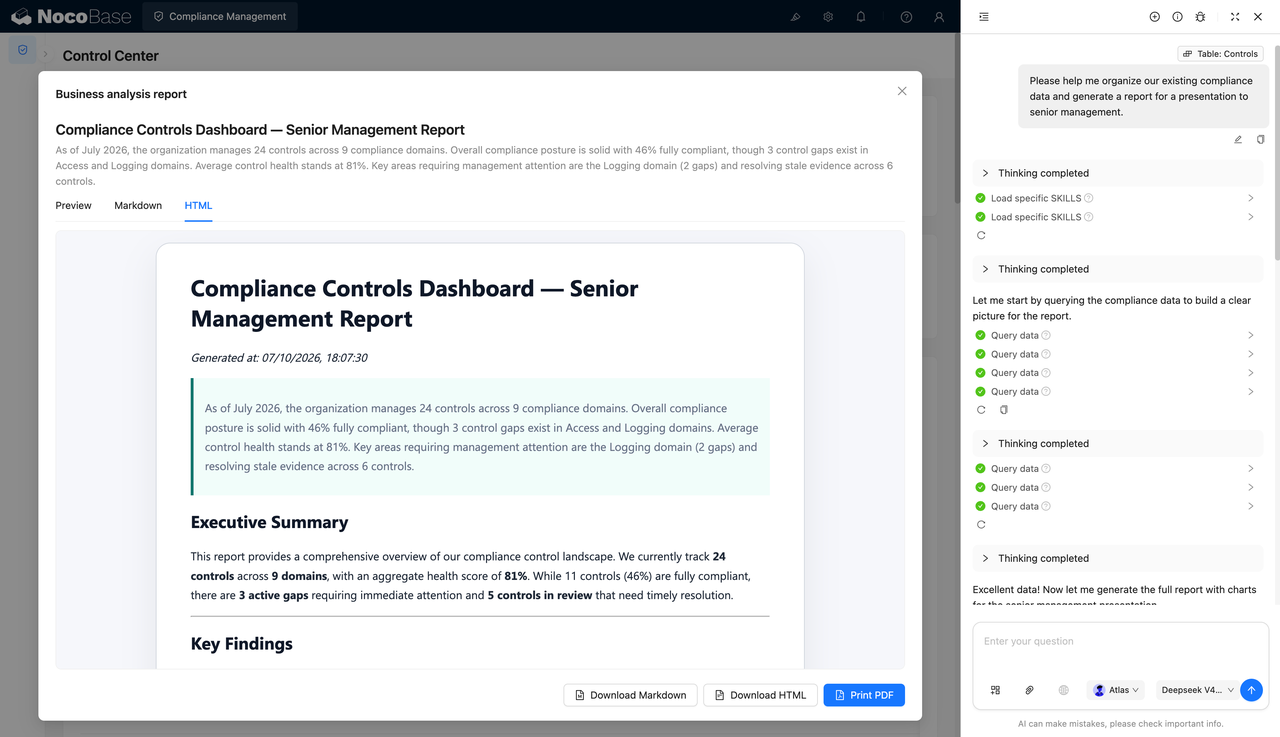The height and width of the screenshot is (737, 1280).
Task: Toggle the conversation list icon in the AI panel
Action: coord(984,17)
